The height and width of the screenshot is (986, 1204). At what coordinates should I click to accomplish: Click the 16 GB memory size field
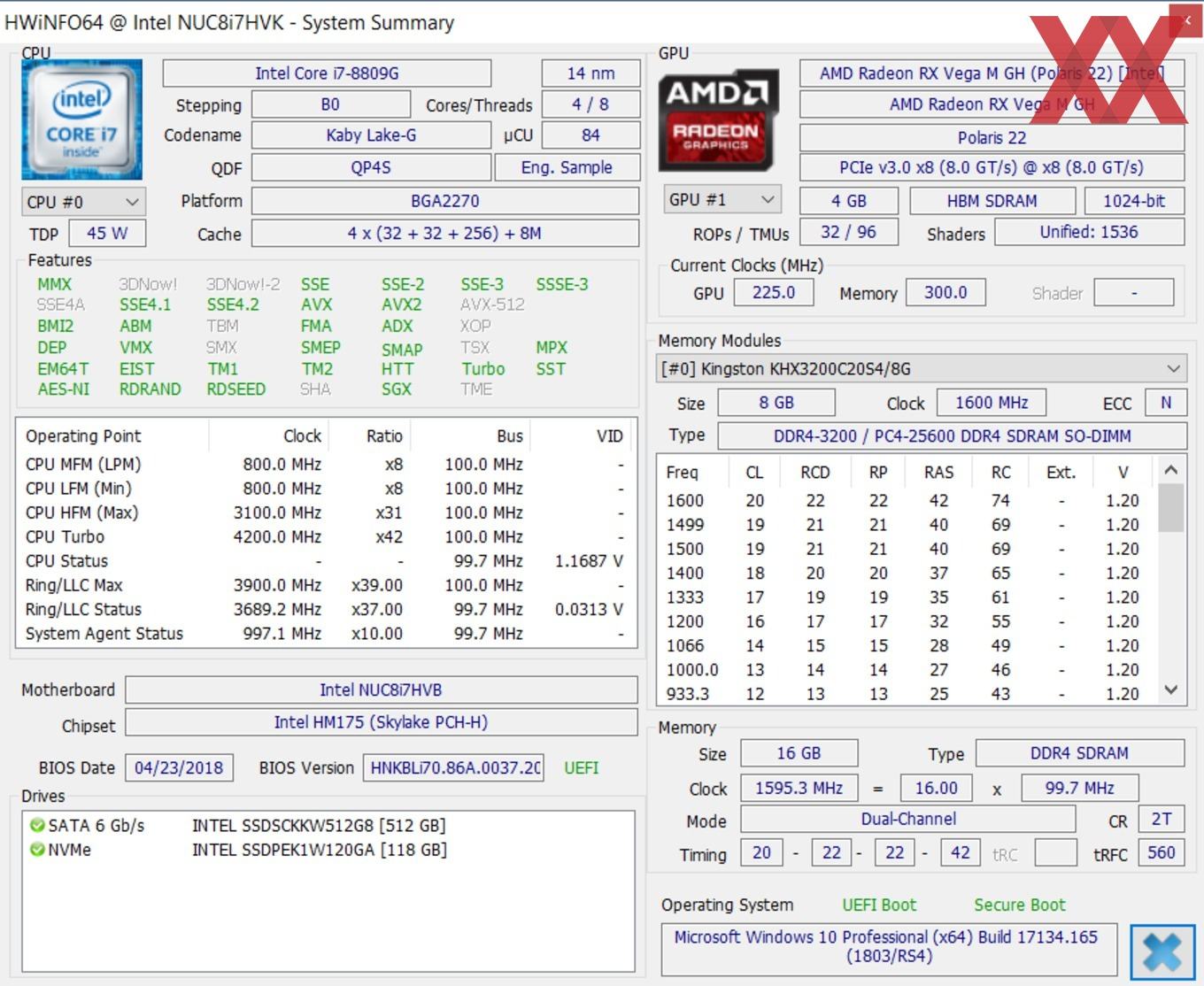[x=799, y=753]
